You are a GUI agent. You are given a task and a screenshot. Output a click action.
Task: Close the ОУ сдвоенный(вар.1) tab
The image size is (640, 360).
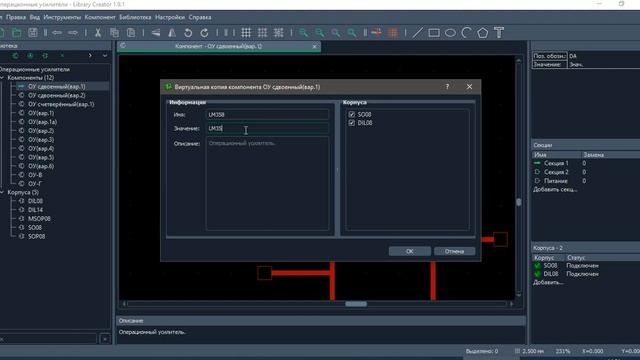[x=314, y=47]
